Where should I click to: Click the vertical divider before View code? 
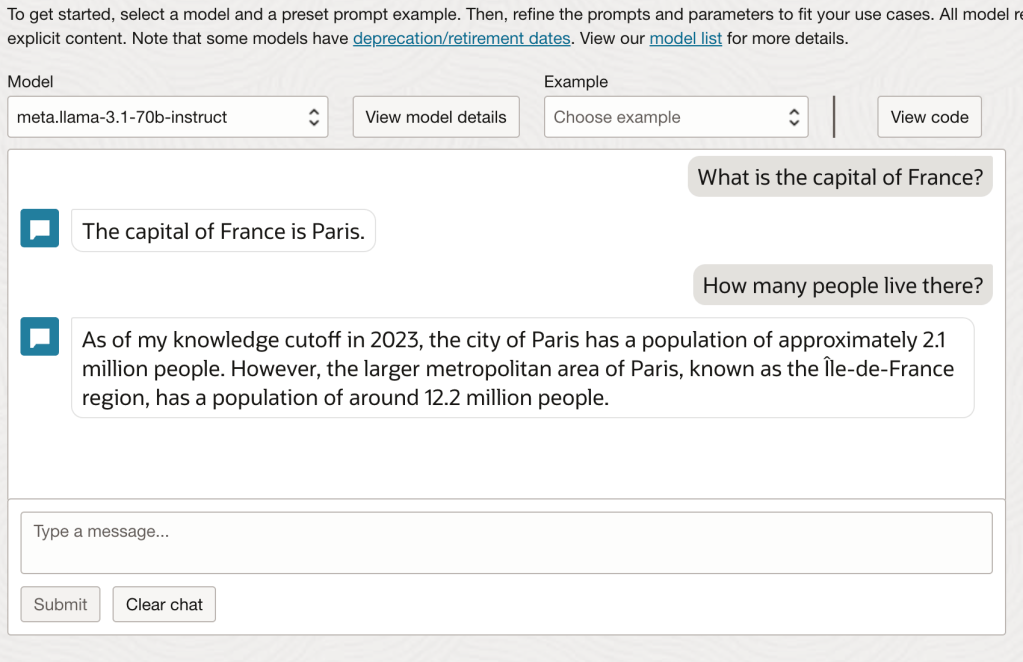834,117
